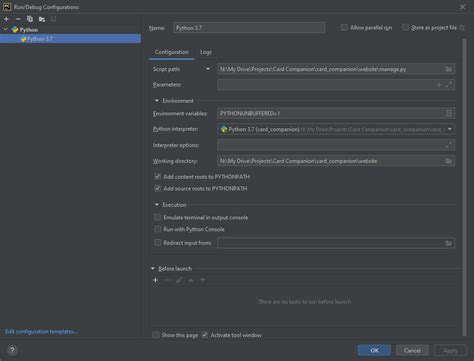The width and height of the screenshot is (474, 361).
Task: Click the OK button
Action: pos(374,350)
